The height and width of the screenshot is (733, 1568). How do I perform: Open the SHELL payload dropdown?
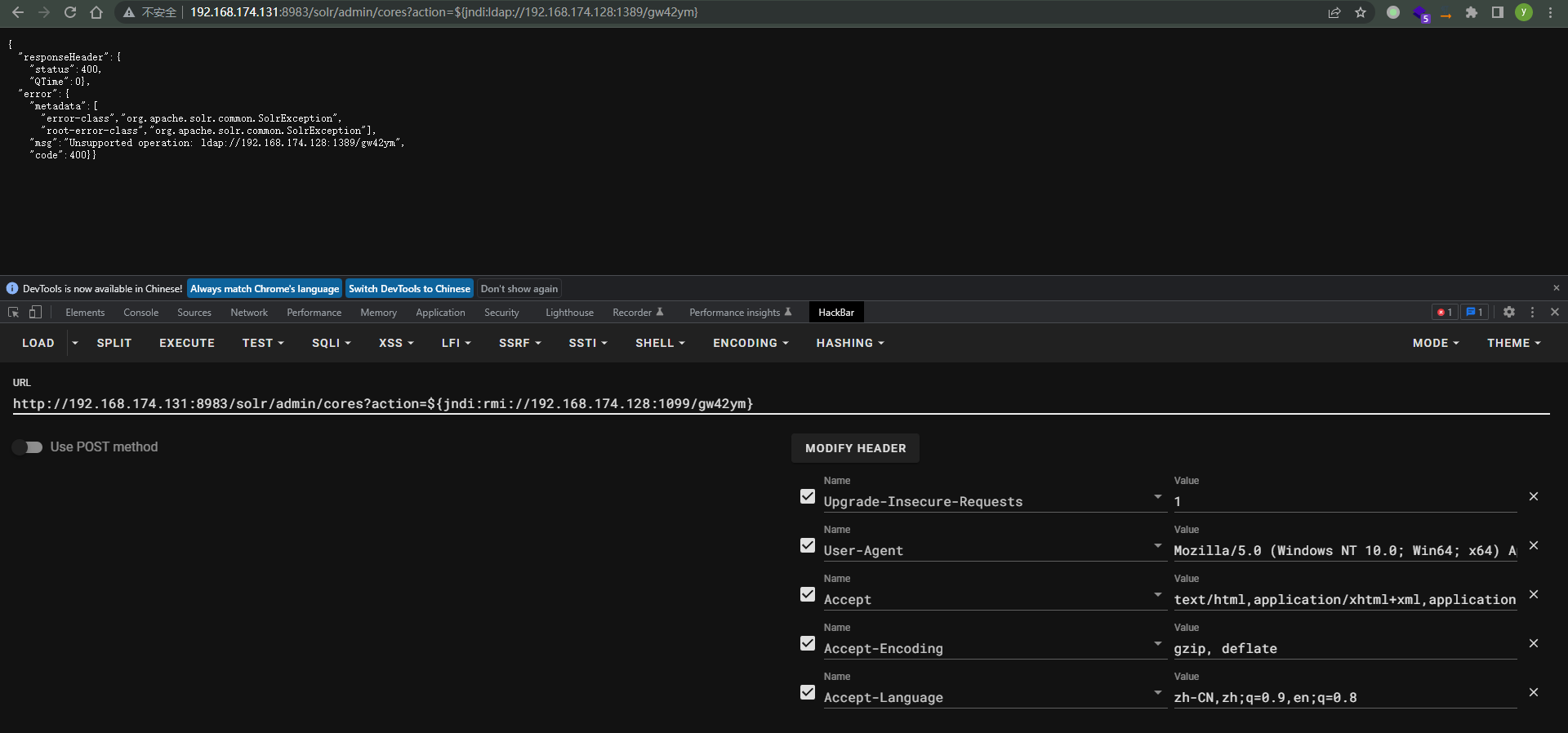click(660, 343)
